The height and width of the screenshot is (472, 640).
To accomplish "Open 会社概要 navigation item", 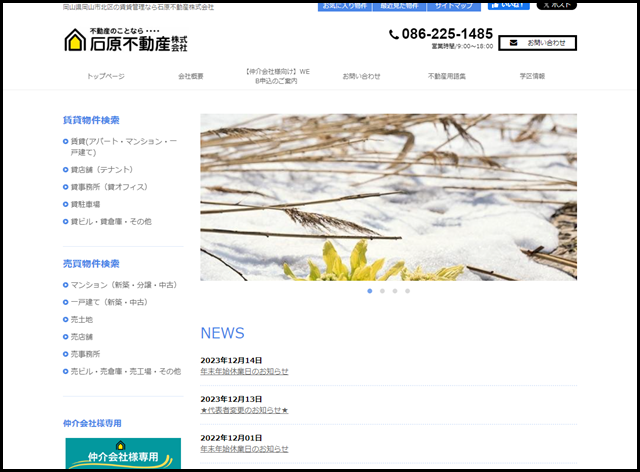I will click(x=191, y=76).
